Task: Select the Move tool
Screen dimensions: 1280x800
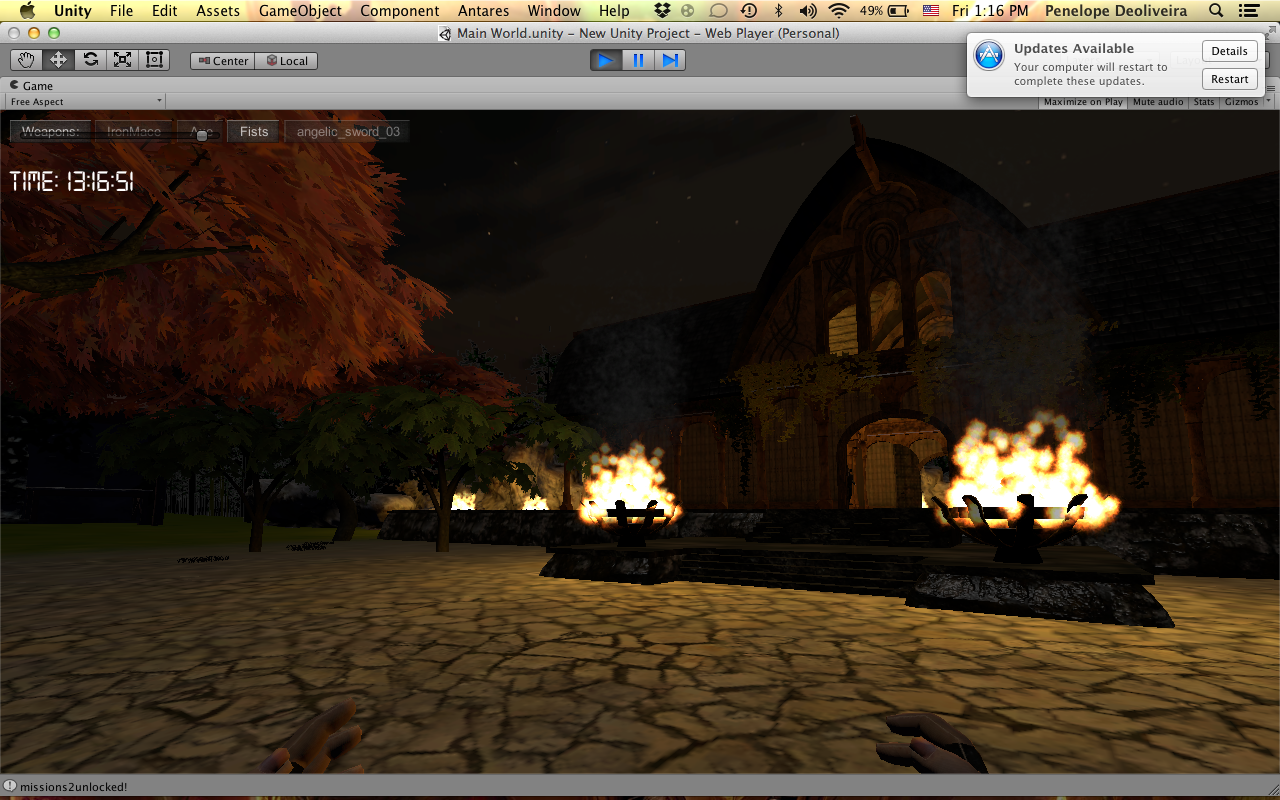Action: coord(59,60)
